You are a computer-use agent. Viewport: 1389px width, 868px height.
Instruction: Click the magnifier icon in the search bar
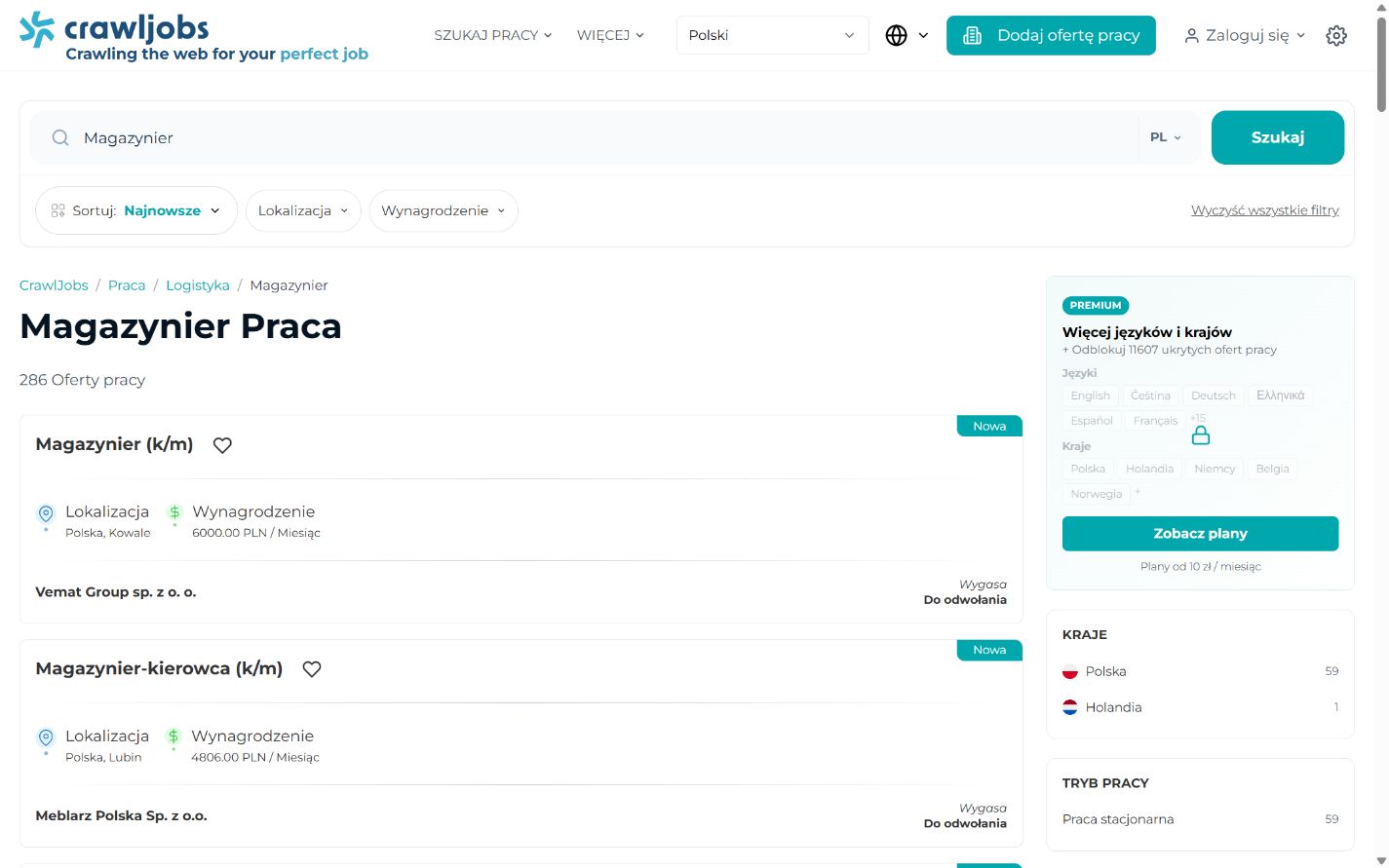tap(60, 137)
